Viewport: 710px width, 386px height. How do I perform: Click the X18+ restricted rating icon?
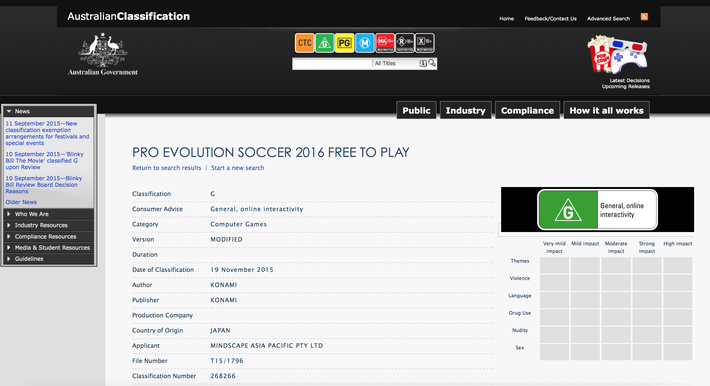pyautogui.click(x=425, y=43)
